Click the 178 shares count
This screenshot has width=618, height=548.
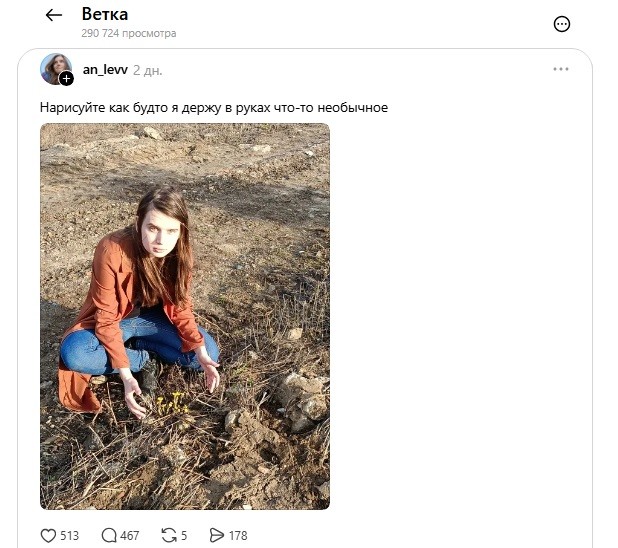point(238,536)
